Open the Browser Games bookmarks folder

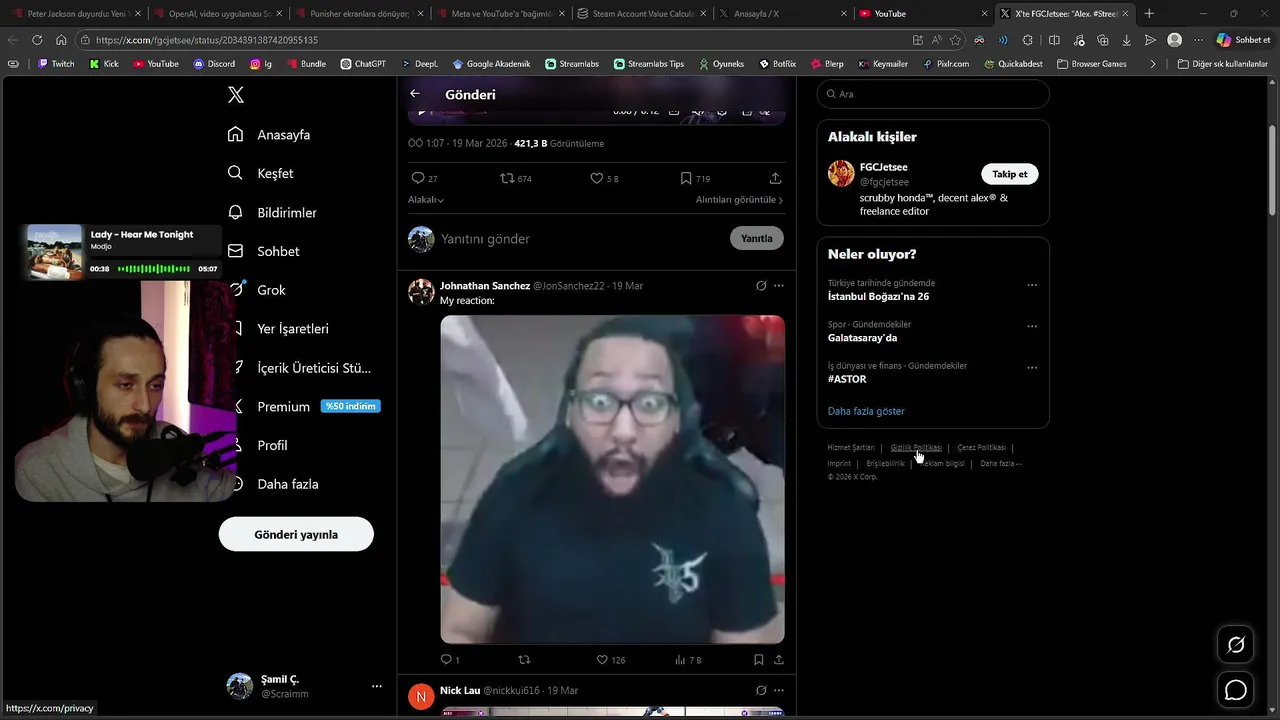(1091, 64)
